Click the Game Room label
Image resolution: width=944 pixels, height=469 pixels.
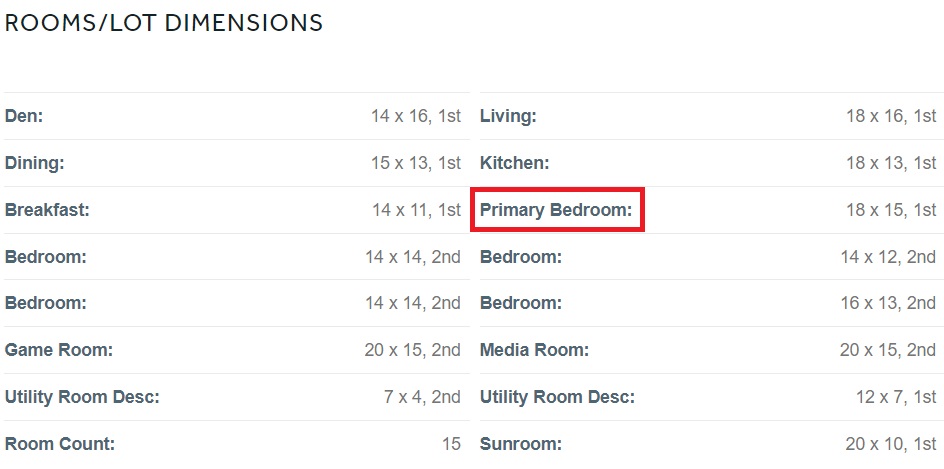[x=59, y=350]
